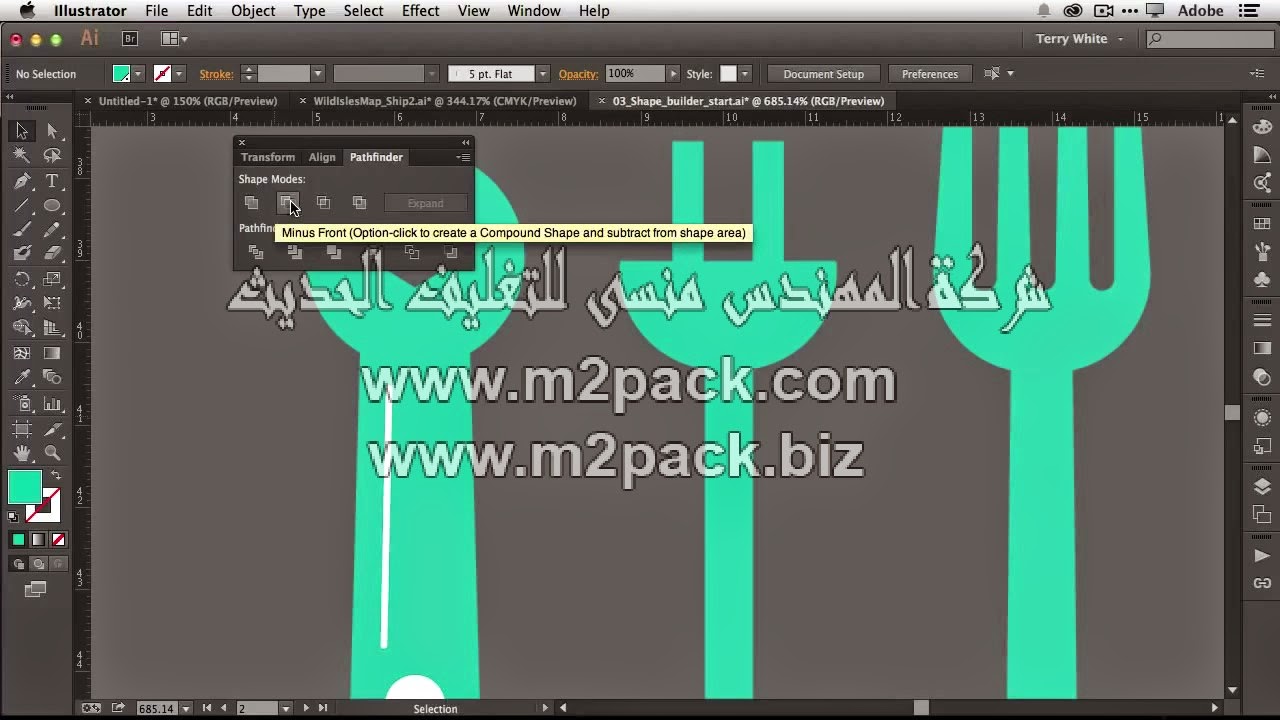Select the Paintbrush tool
Image resolution: width=1280 pixels, height=720 pixels.
(22, 230)
